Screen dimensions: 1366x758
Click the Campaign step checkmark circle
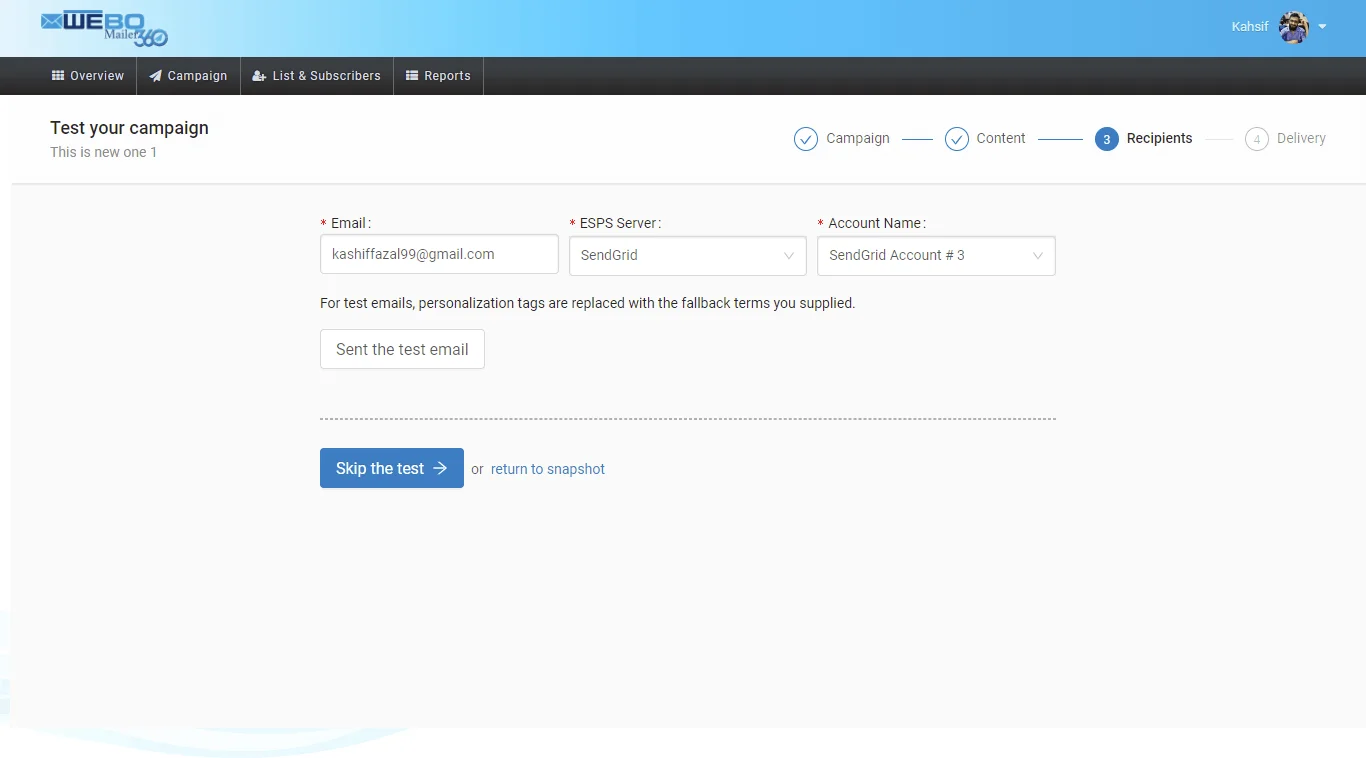click(x=806, y=139)
